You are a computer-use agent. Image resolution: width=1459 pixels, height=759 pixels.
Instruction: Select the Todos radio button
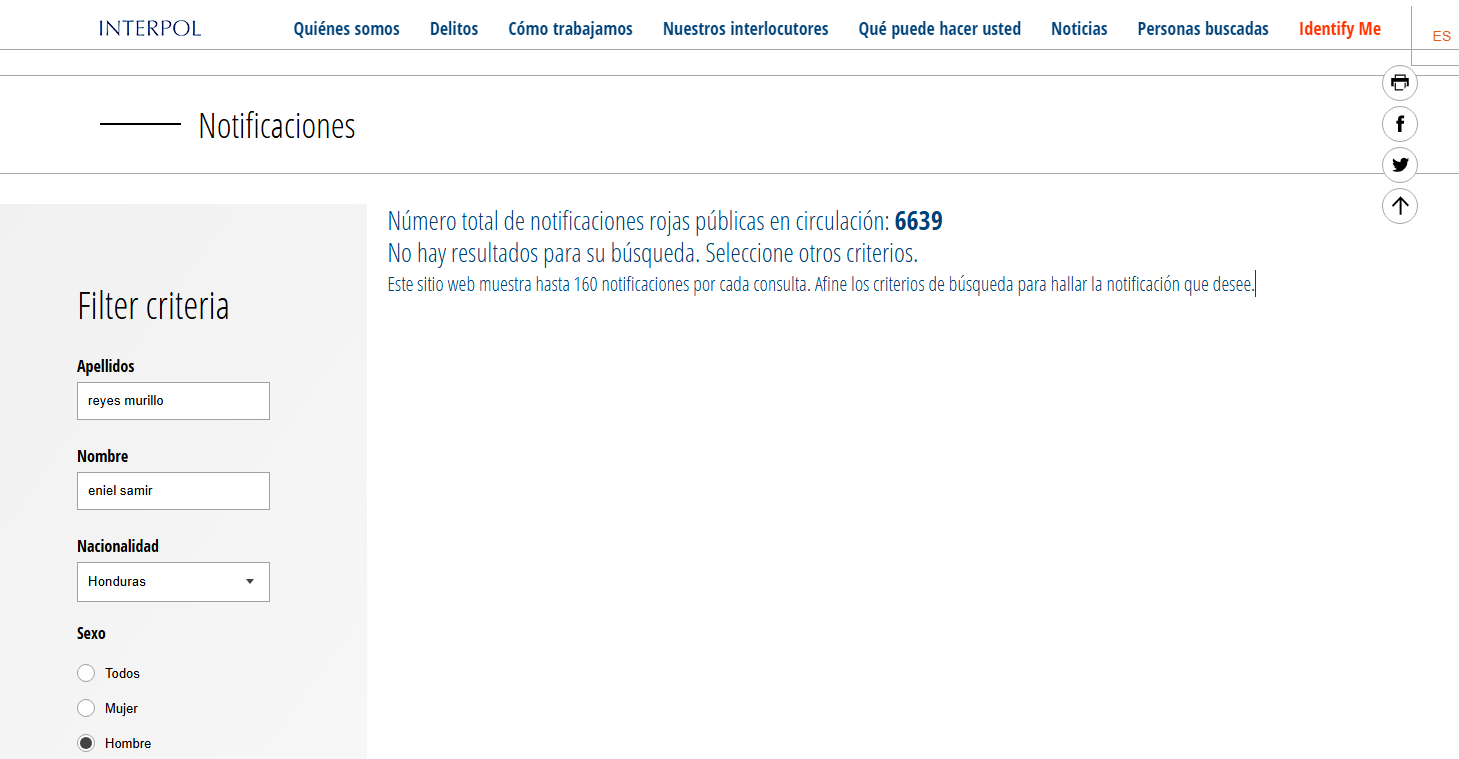coord(86,673)
